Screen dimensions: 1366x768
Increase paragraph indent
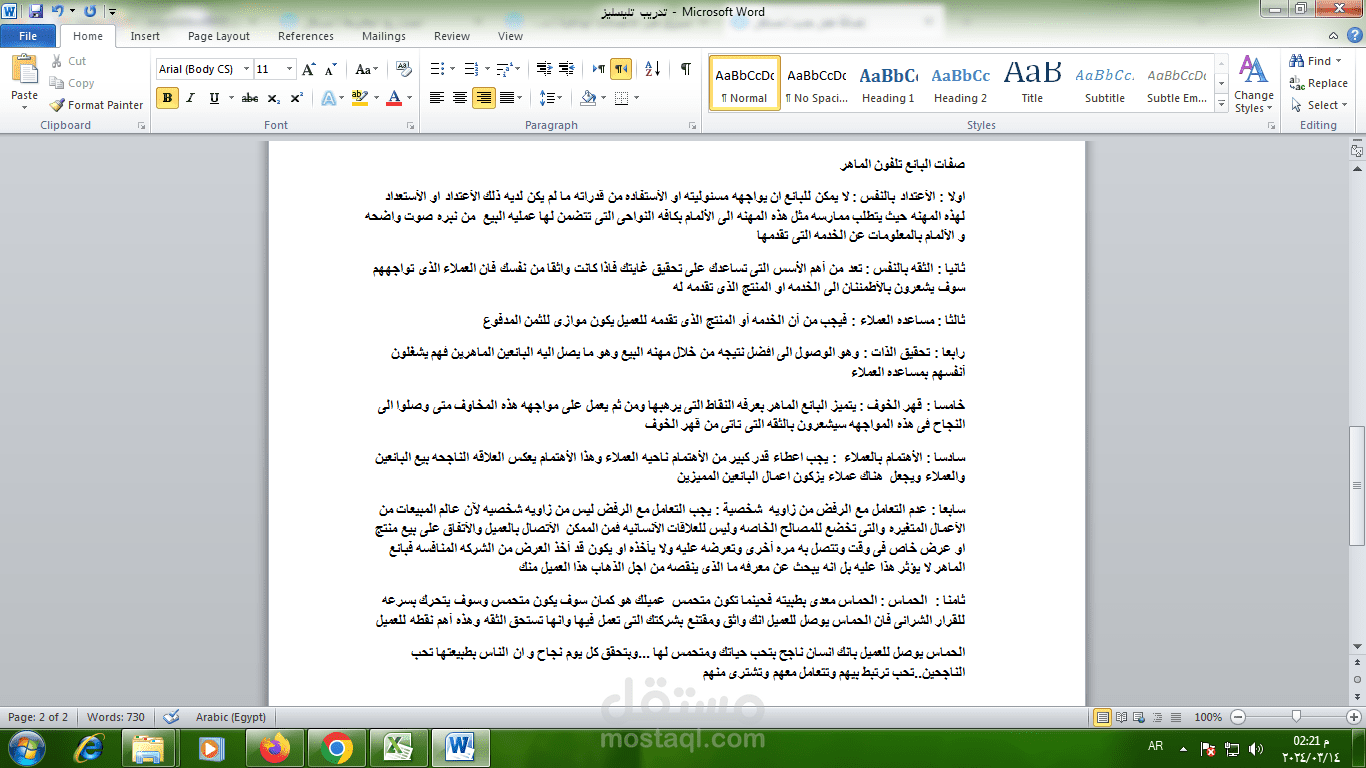[568, 69]
